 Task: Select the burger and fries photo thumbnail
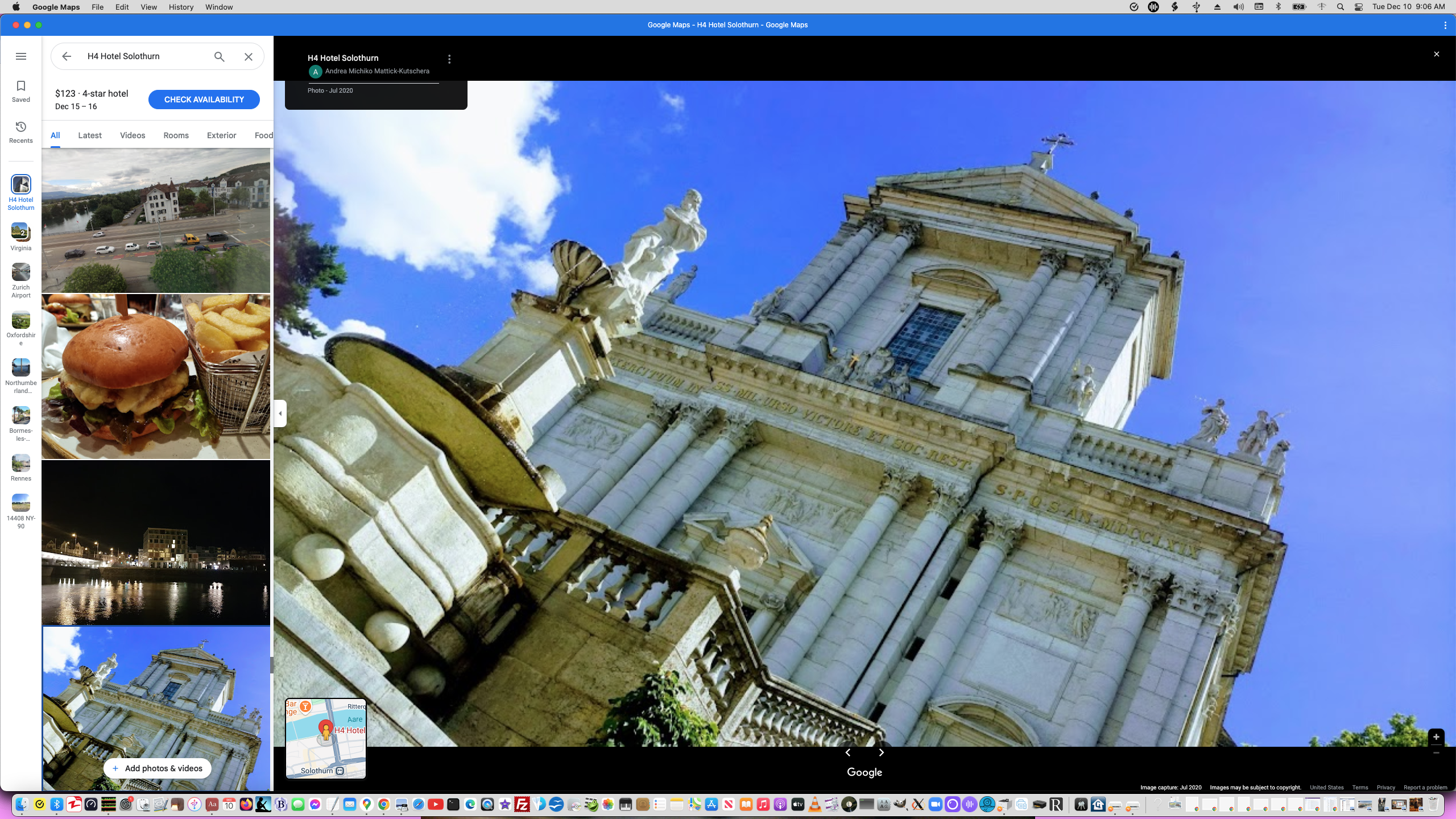point(156,377)
